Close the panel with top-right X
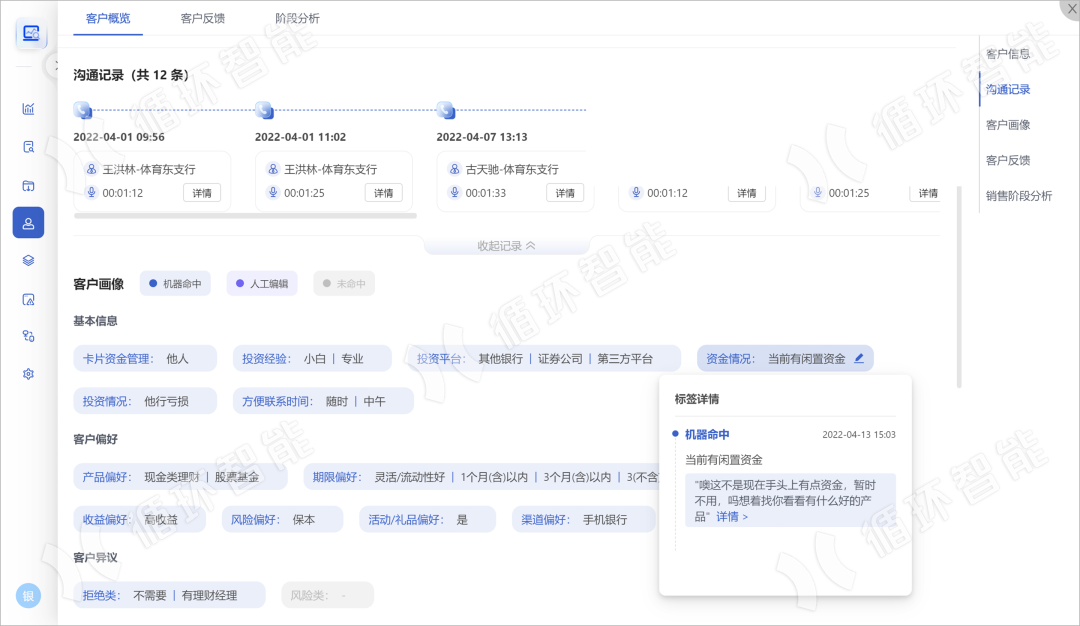1080x626 pixels. pos(1072,9)
